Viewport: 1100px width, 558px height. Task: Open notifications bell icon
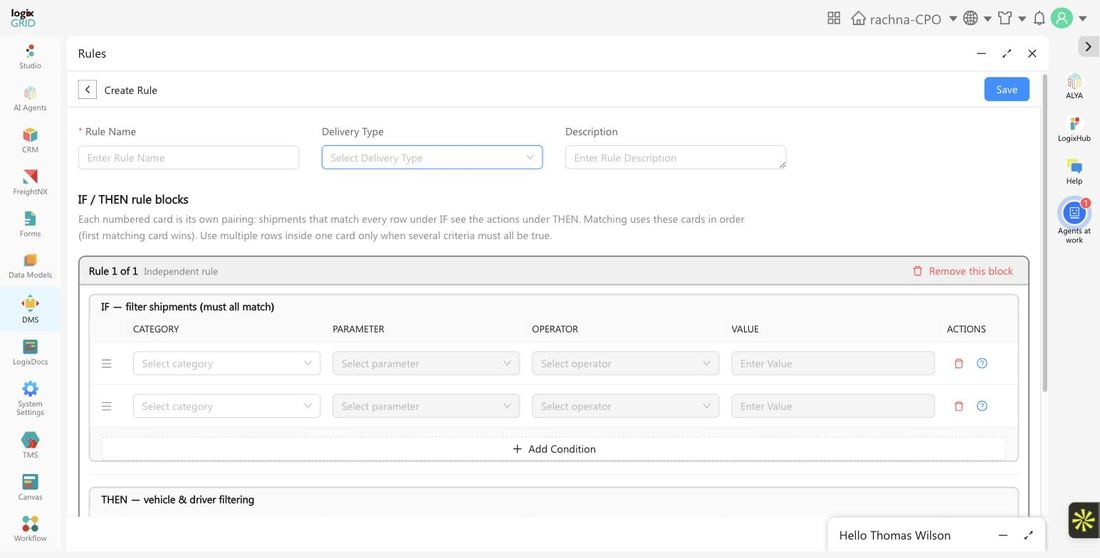point(1040,18)
